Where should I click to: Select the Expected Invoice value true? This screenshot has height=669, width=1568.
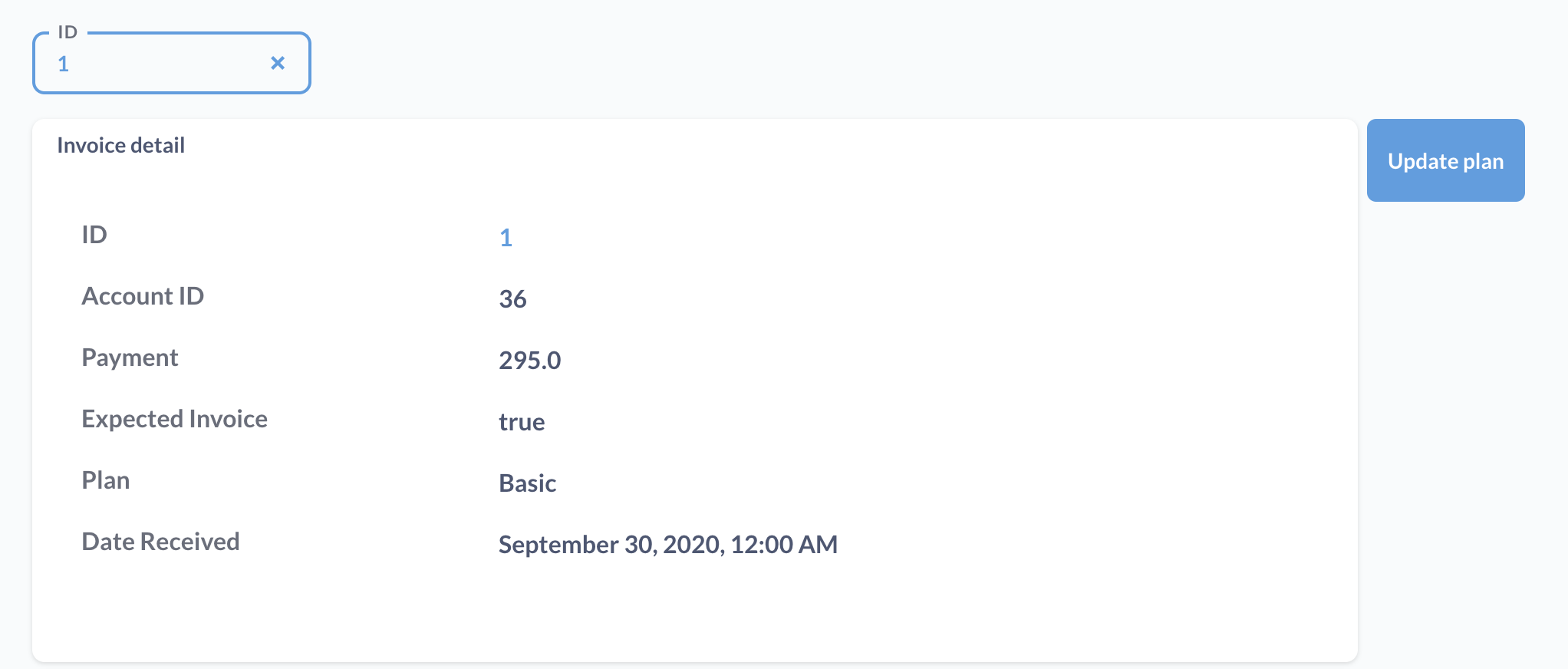[522, 422]
